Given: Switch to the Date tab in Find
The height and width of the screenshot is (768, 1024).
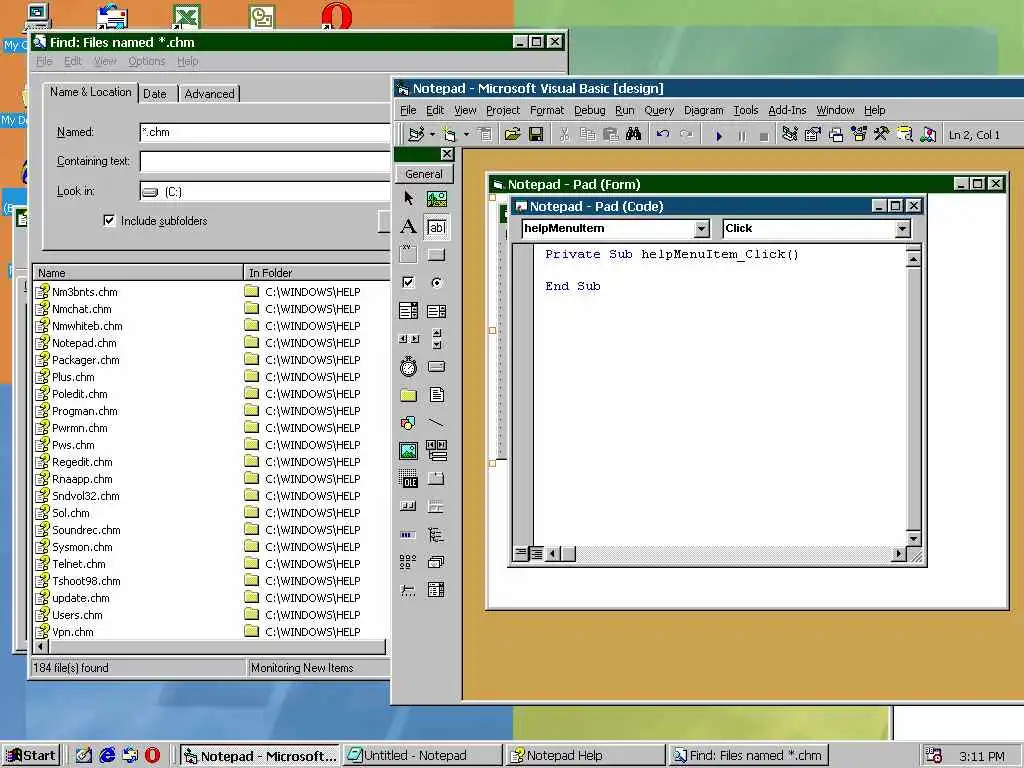Looking at the screenshot, I should pos(155,94).
